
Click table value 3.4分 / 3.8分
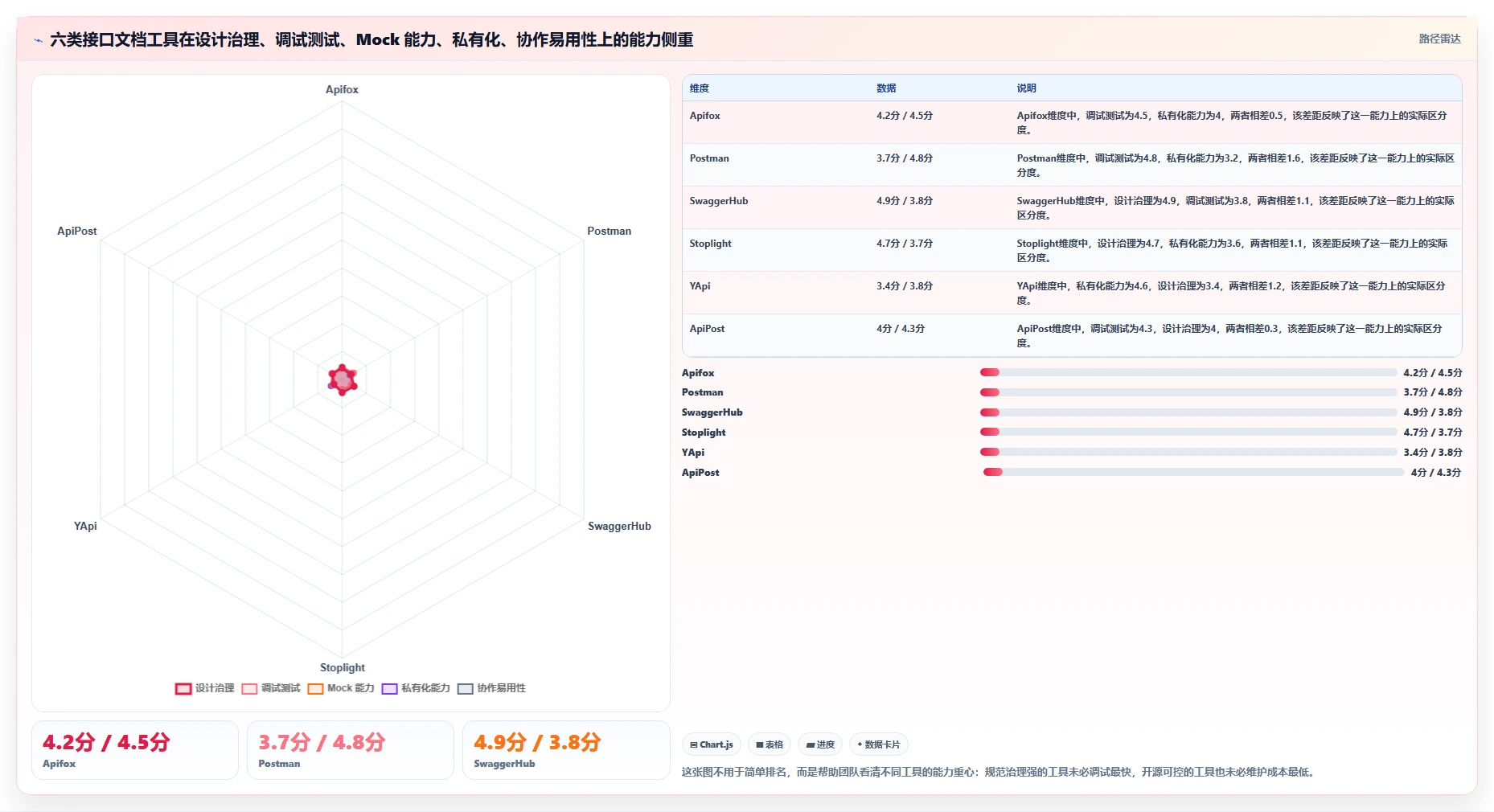(905, 286)
